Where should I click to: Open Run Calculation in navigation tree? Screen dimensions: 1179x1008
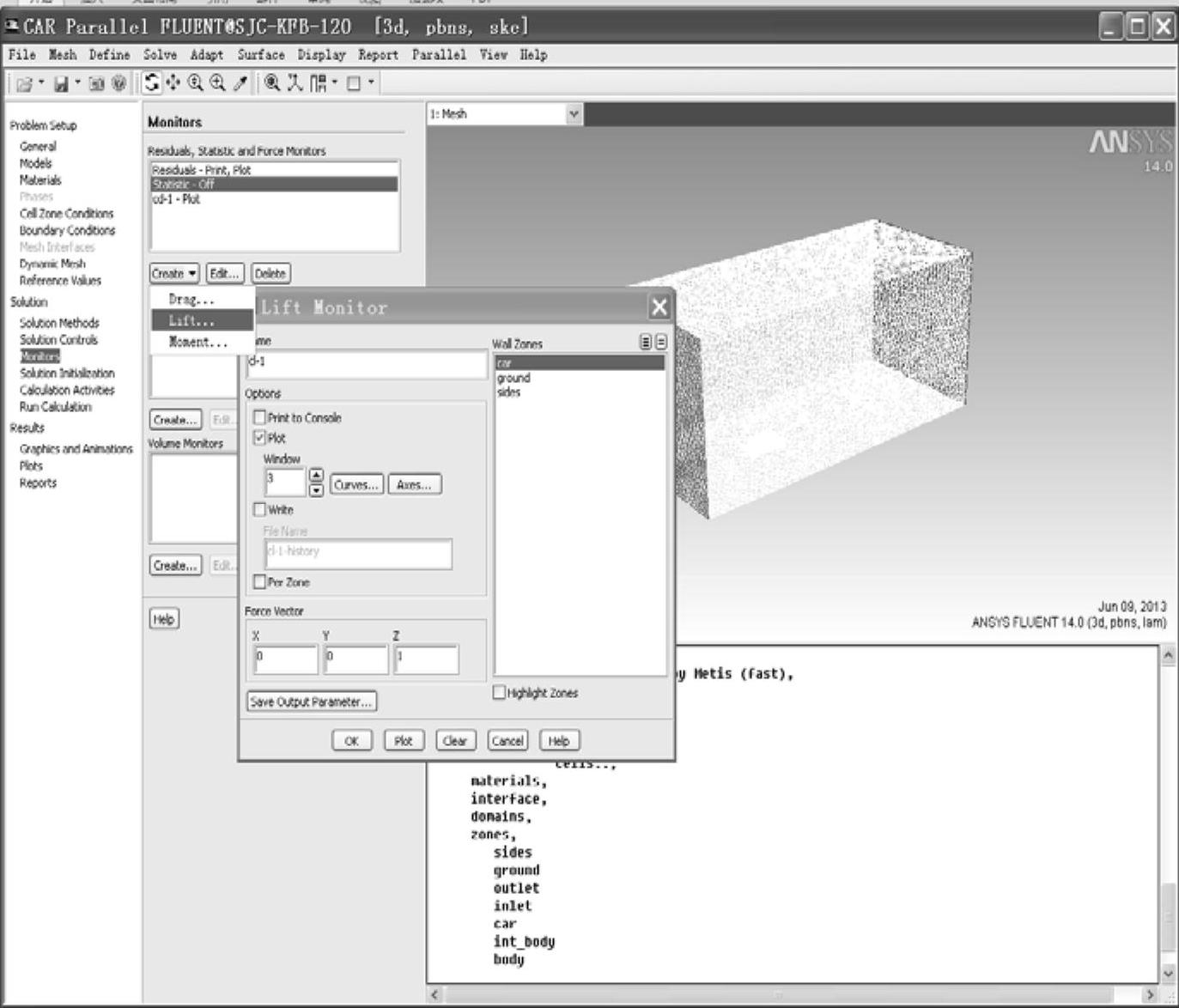pyautogui.click(x=55, y=407)
